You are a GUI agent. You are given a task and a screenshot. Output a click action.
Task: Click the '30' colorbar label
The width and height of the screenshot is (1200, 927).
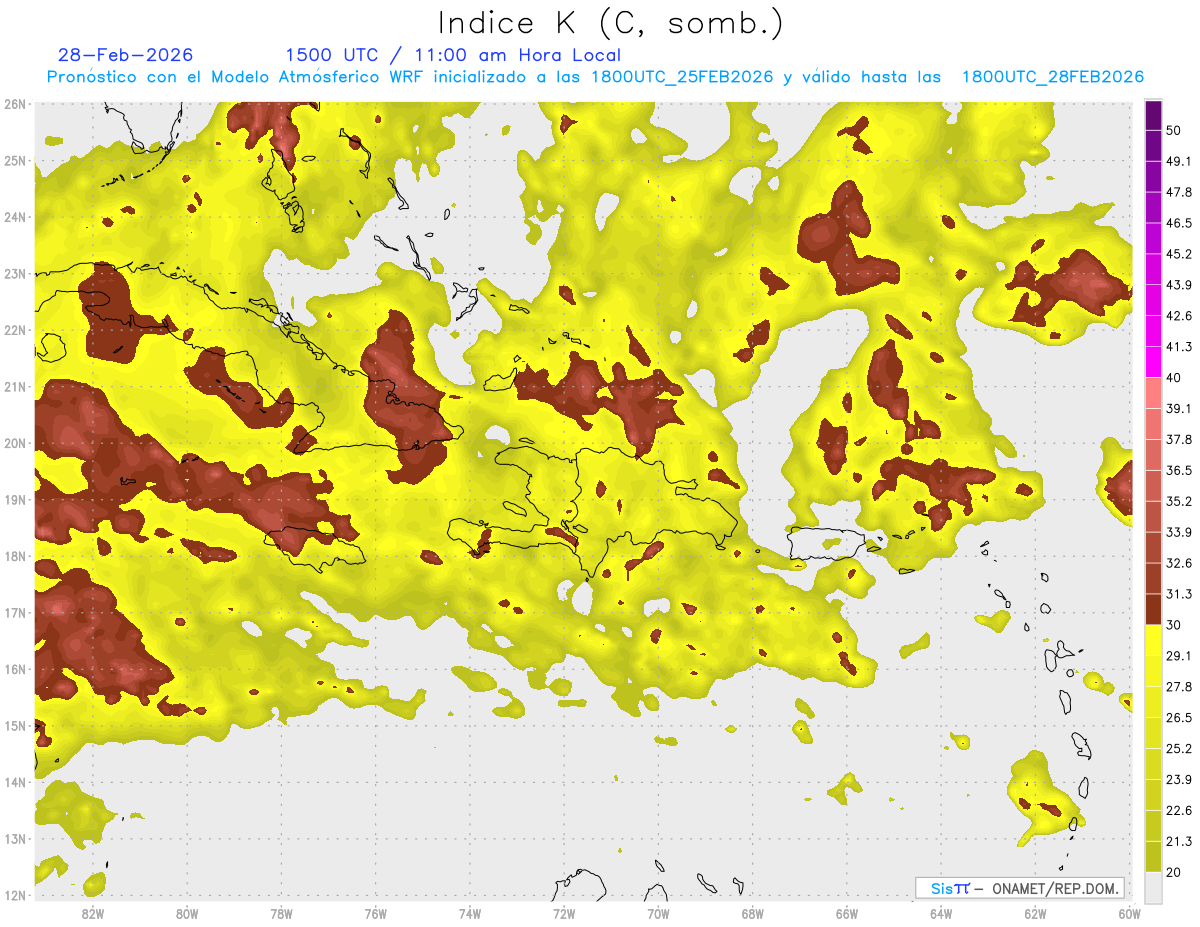click(1174, 625)
